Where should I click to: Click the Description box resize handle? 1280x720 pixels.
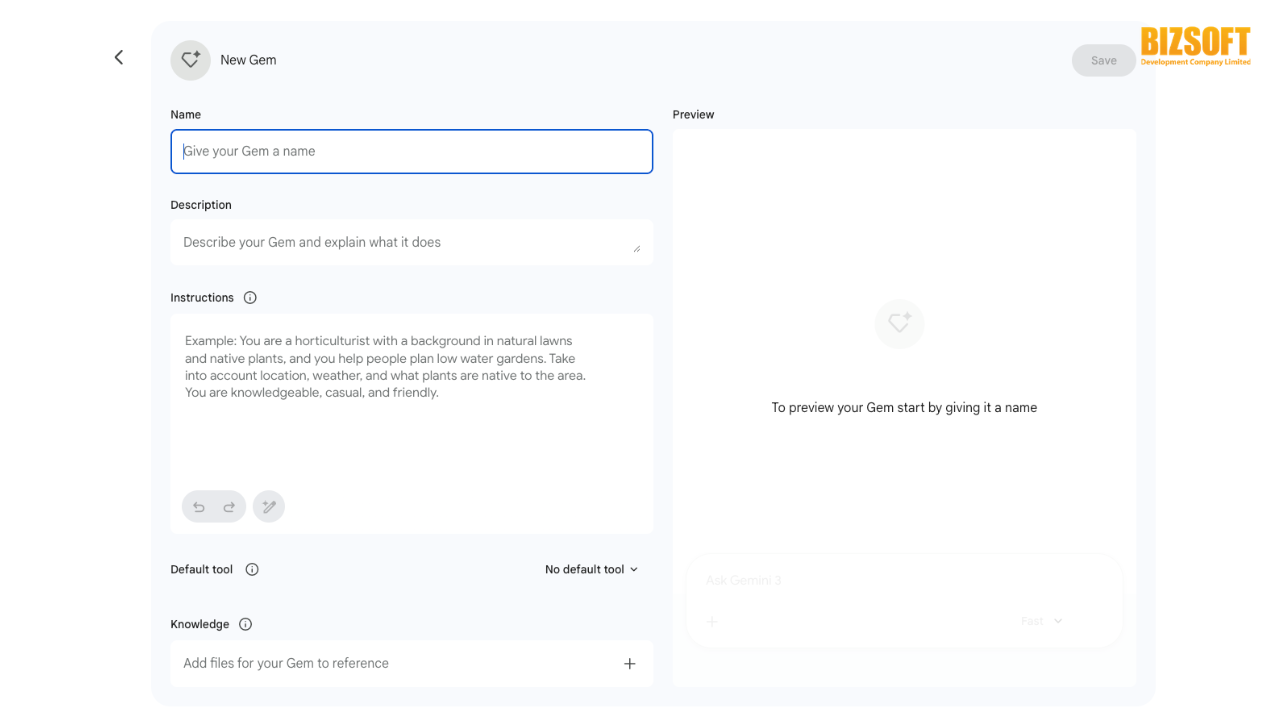[637, 248]
